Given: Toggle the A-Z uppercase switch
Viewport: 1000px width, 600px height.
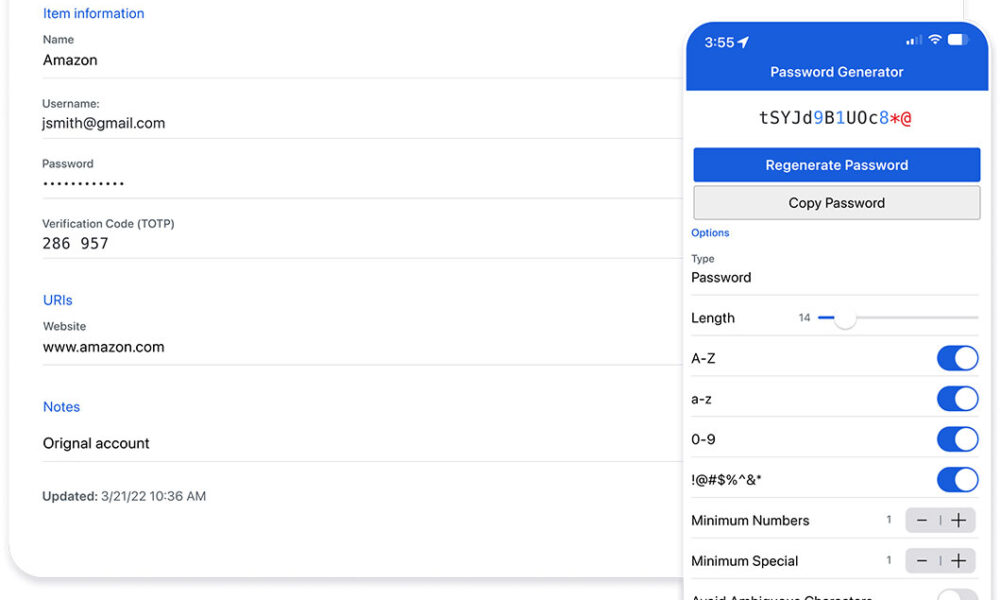Looking at the screenshot, I should (957, 358).
